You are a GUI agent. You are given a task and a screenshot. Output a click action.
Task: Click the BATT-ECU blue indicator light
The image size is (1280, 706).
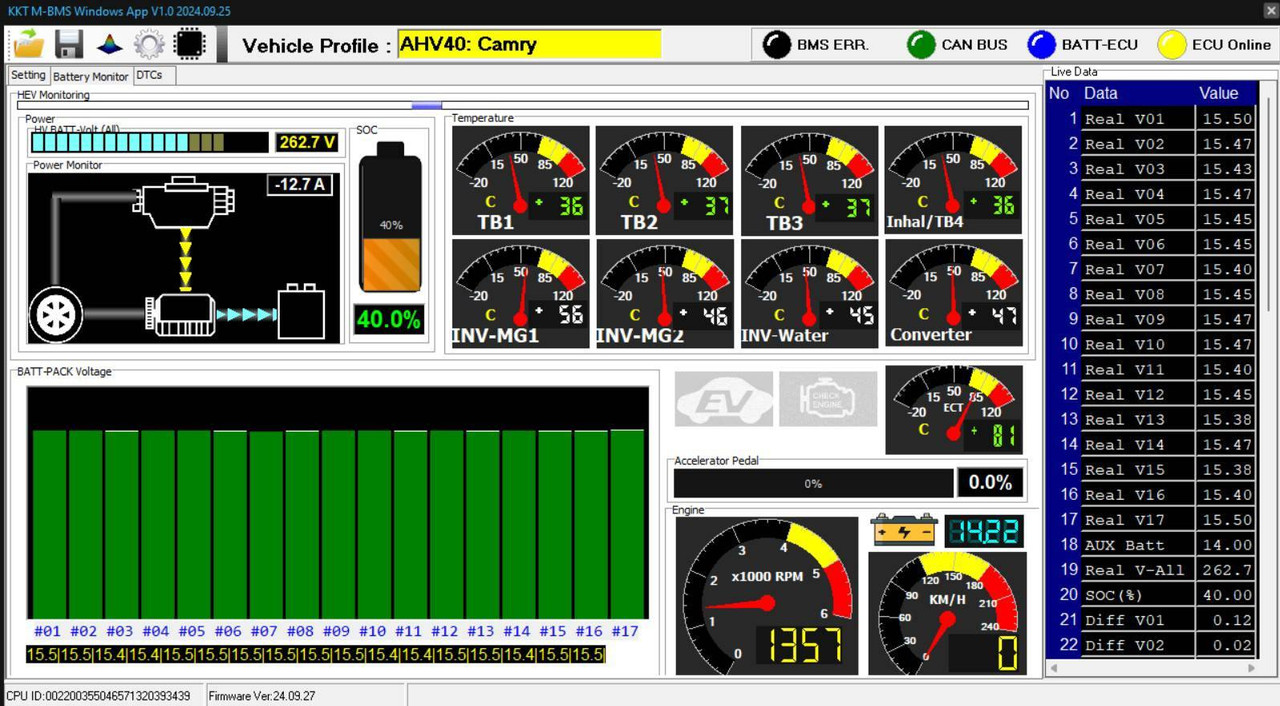[1042, 45]
